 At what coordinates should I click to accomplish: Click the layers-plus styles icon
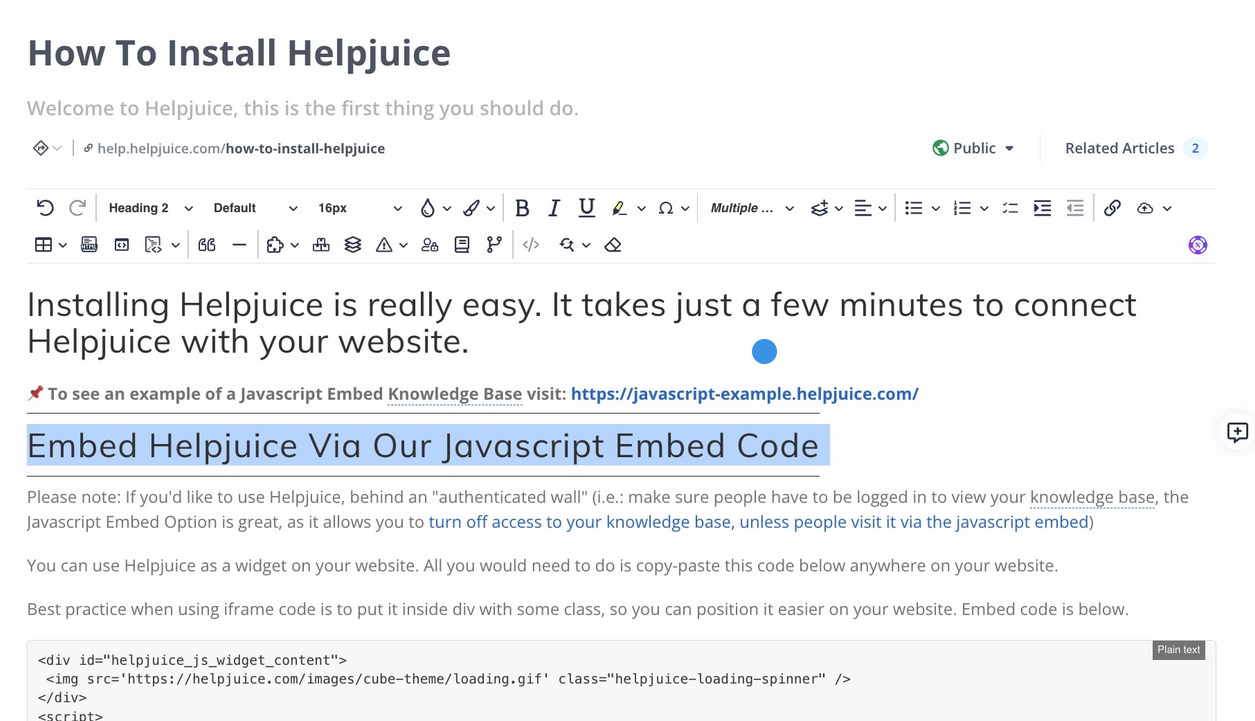pyautogui.click(x=819, y=208)
